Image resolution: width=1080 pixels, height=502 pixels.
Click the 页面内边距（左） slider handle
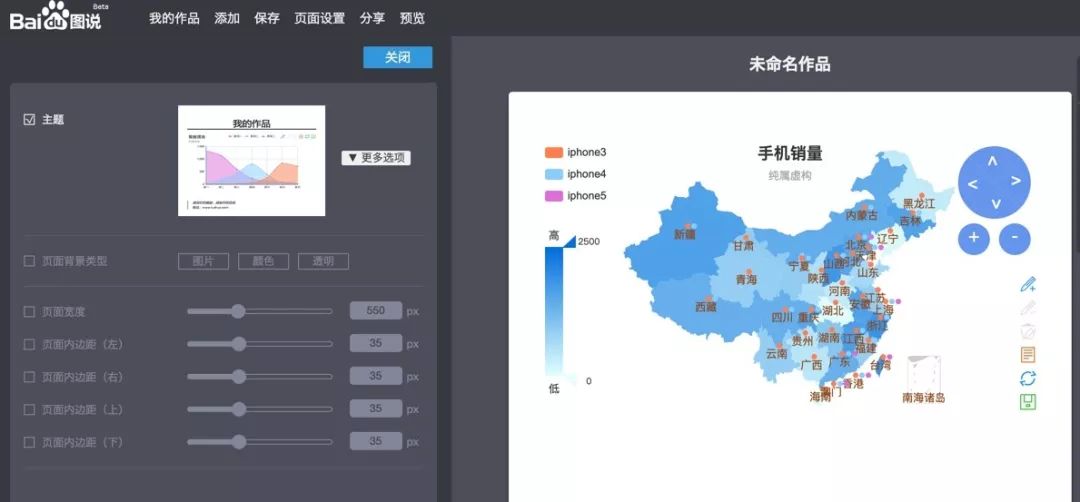[238, 344]
